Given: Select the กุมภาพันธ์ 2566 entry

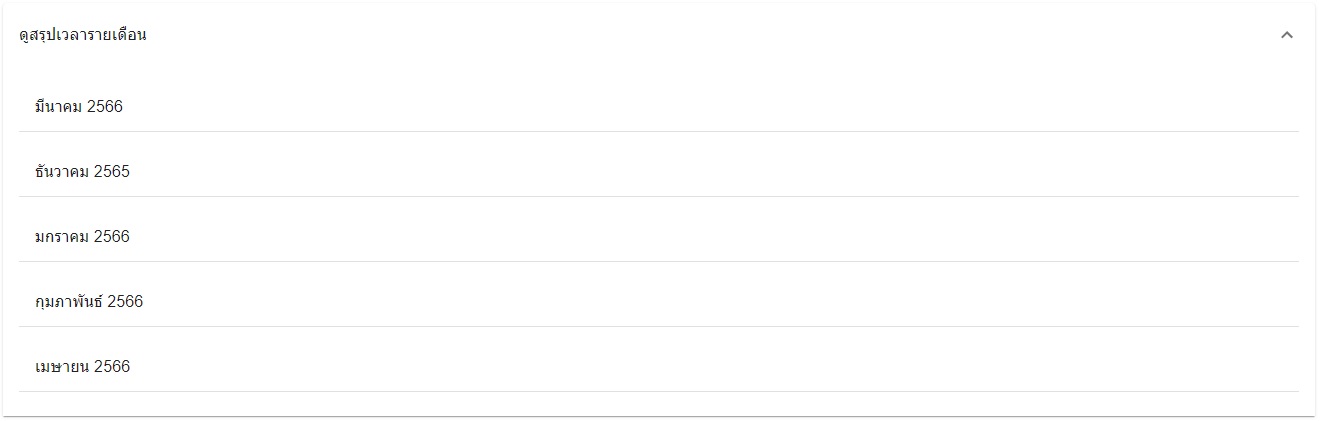Looking at the screenshot, I should coord(658,301).
